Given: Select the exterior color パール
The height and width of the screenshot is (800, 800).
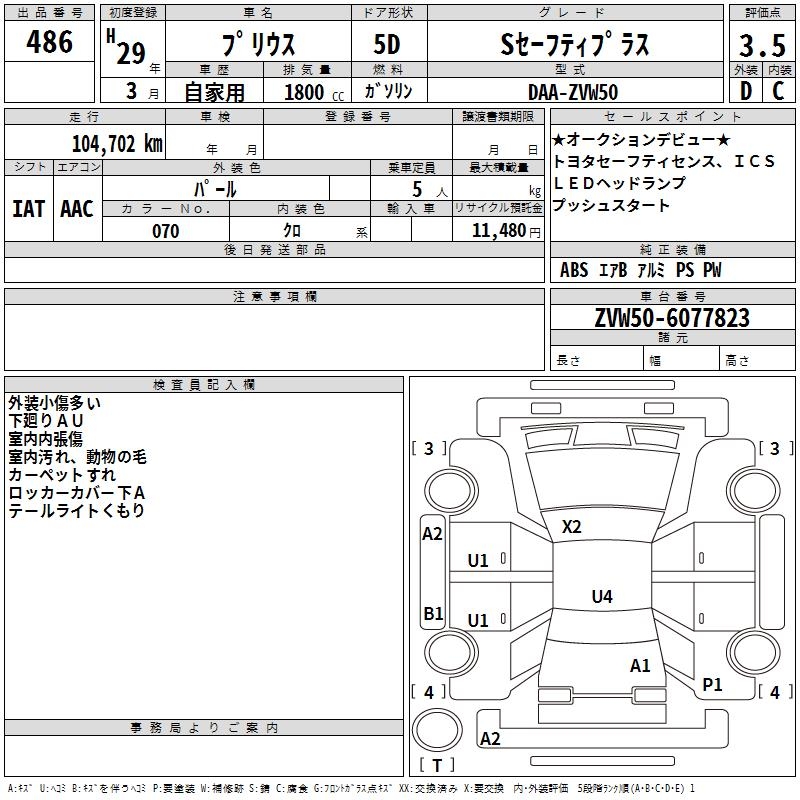Looking at the screenshot, I should point(215,189).
